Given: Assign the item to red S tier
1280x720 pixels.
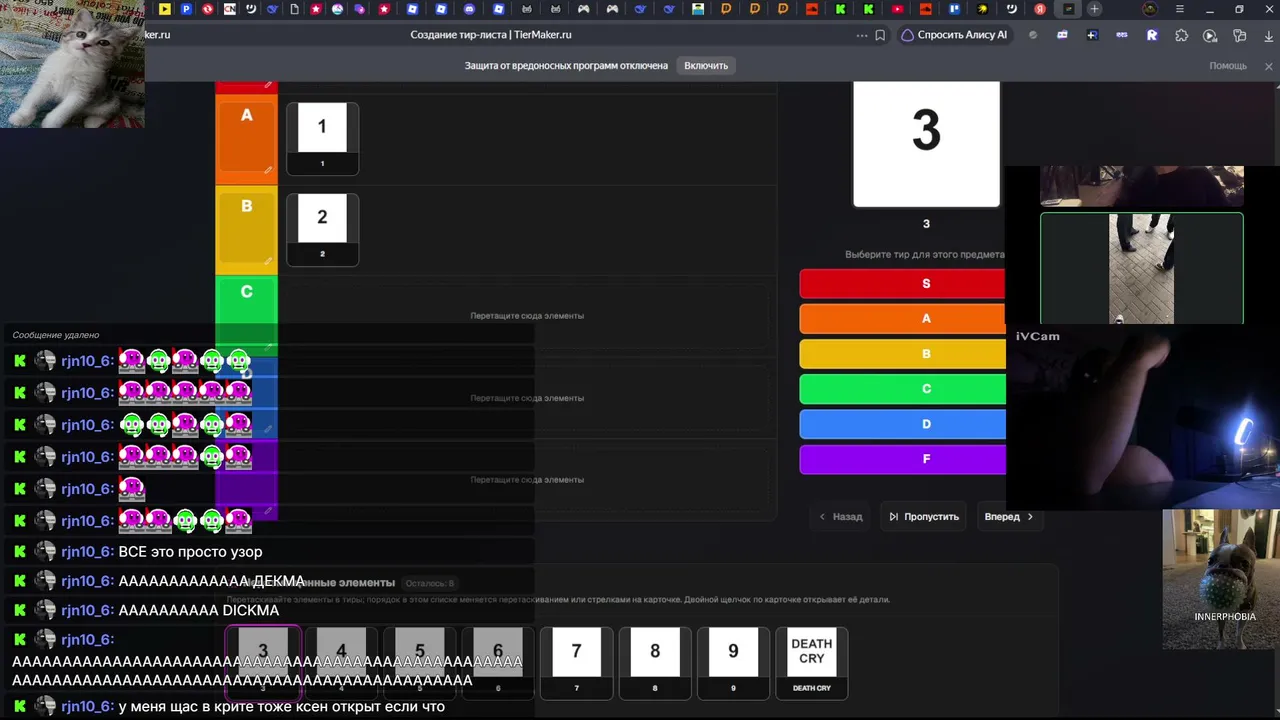Looking at the screenshot, I should [902, 284].
